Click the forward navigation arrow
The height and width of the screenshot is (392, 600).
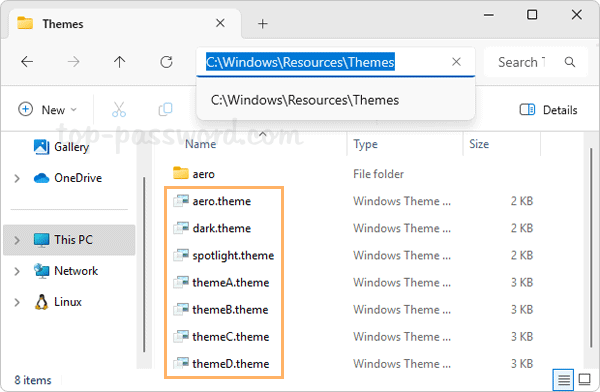coord(73,62)
